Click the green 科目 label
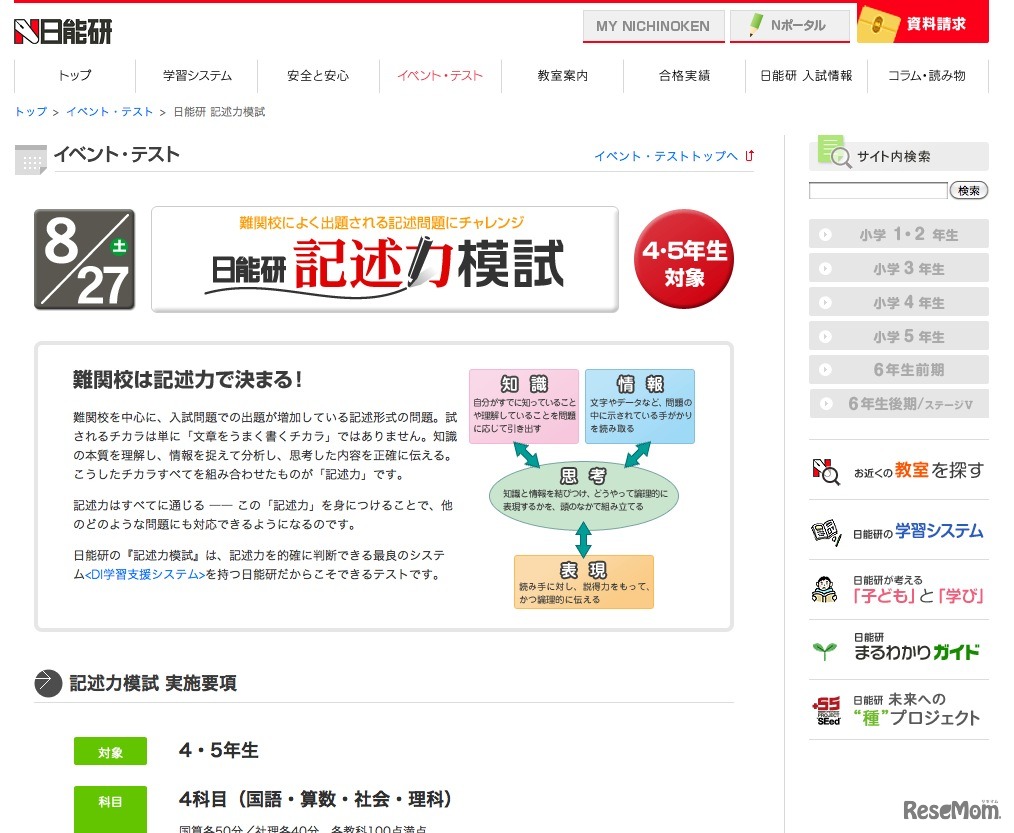The width and height of the screenshot is (1014, 833). click(110, 808)
